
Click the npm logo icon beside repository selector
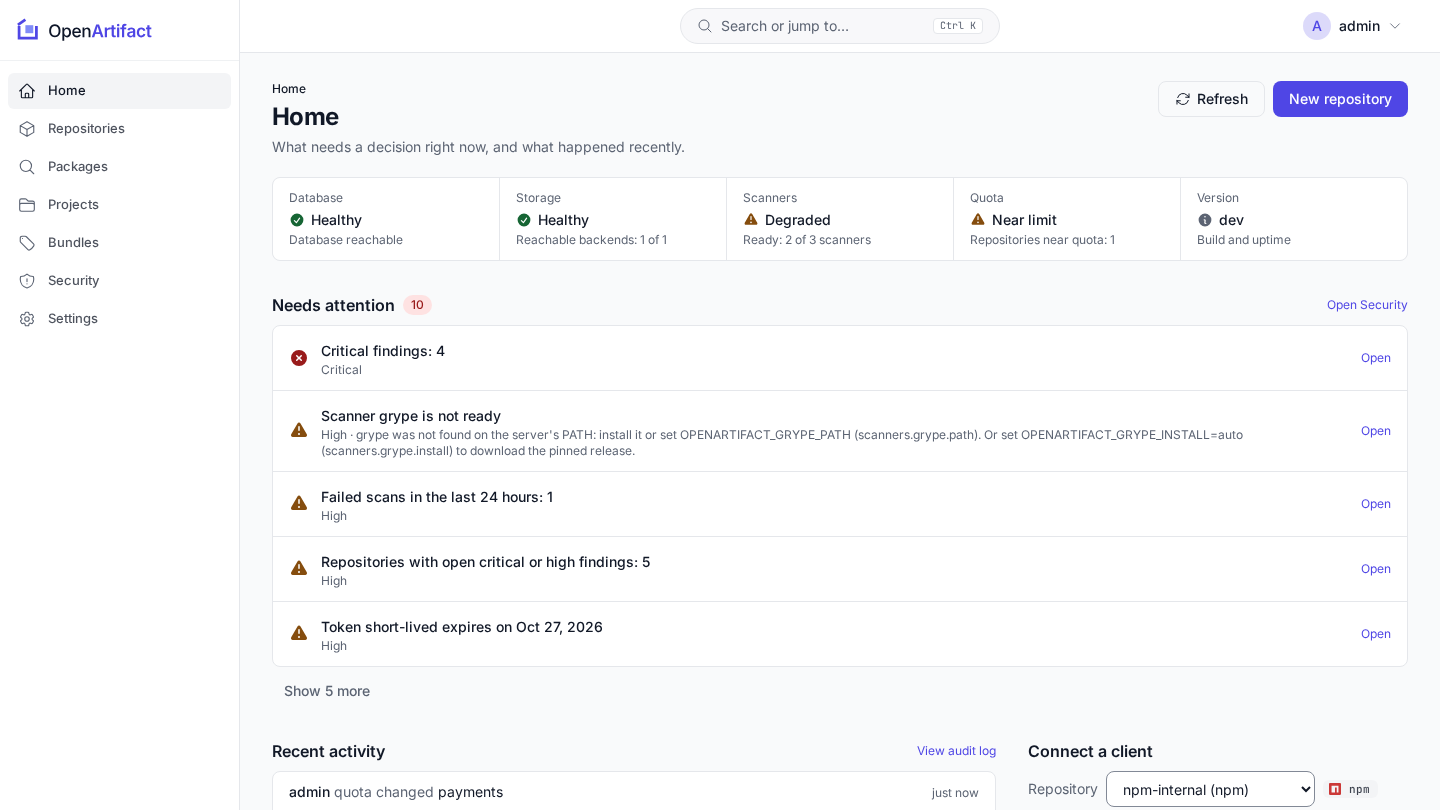click(1335, 789)
